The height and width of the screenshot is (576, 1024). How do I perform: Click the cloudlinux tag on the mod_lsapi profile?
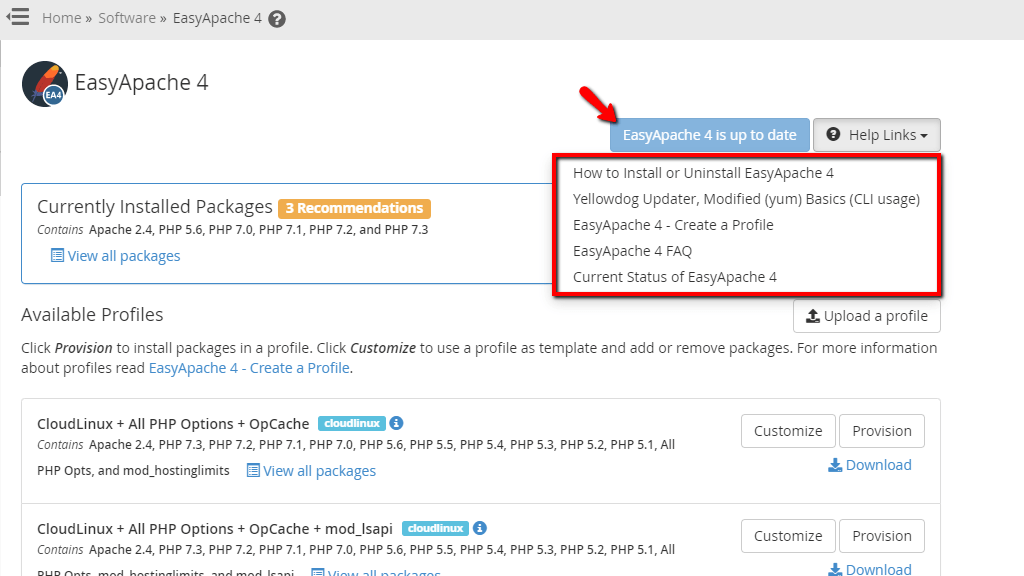click(436, 528)
